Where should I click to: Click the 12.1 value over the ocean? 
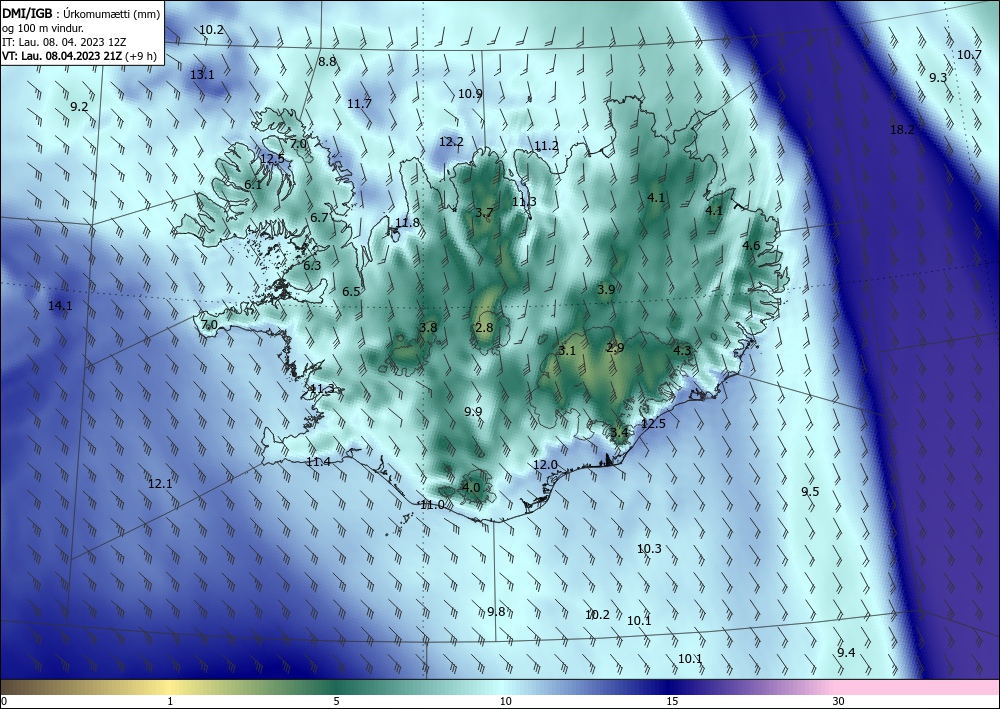[x=160, y=484]
